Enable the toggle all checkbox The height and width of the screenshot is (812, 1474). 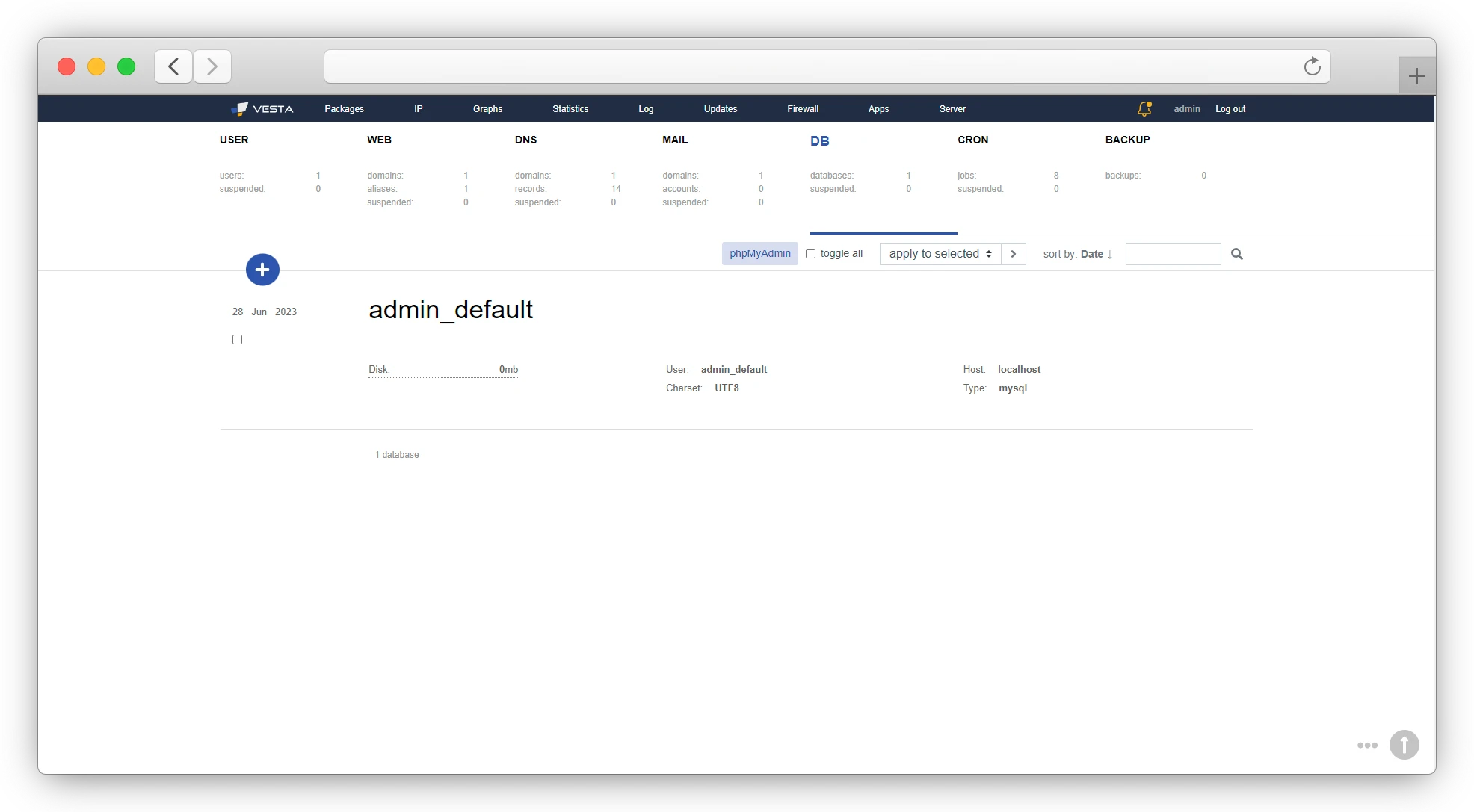[810, 254]
